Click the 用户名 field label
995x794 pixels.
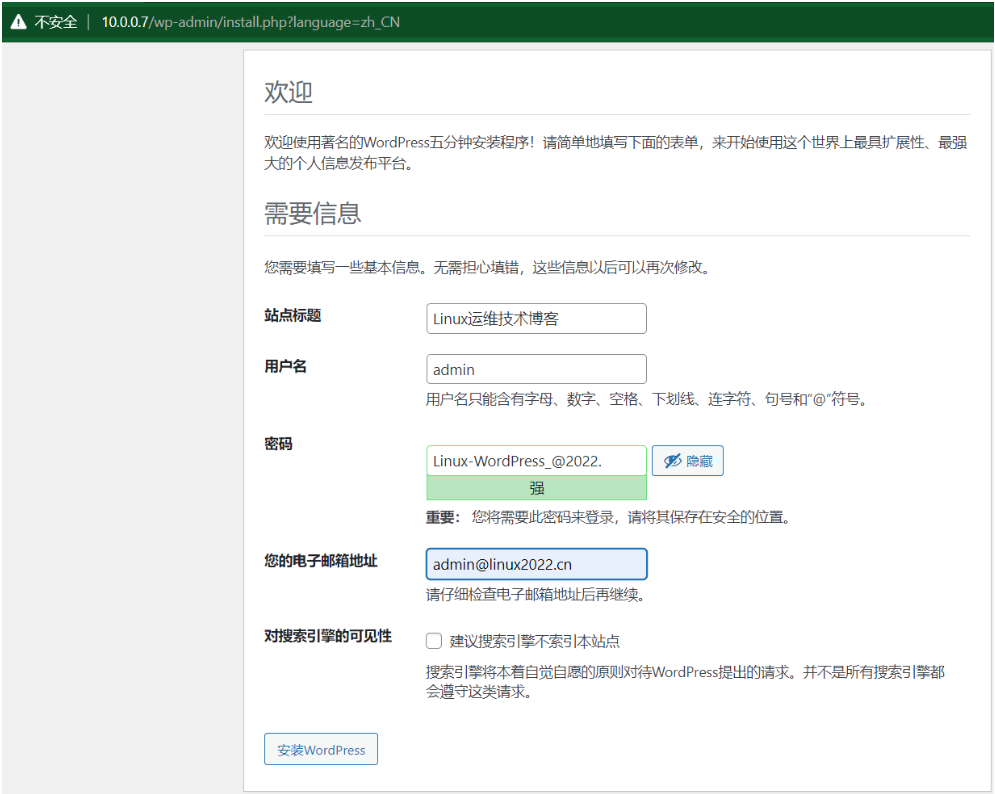click(286, 366)
